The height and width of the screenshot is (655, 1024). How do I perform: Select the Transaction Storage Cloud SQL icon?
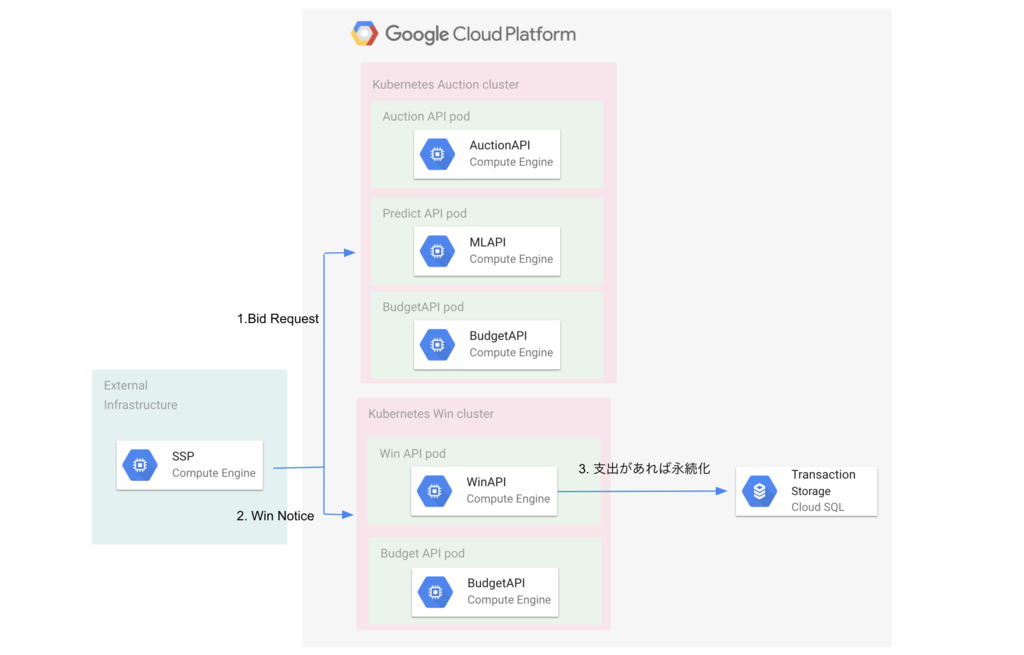760,491
